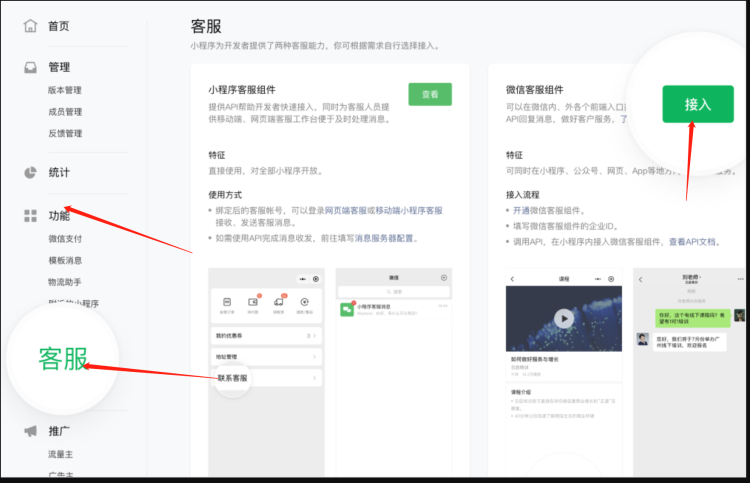Open the 推广 section
The image size is (750, 483).
point(59,431)
